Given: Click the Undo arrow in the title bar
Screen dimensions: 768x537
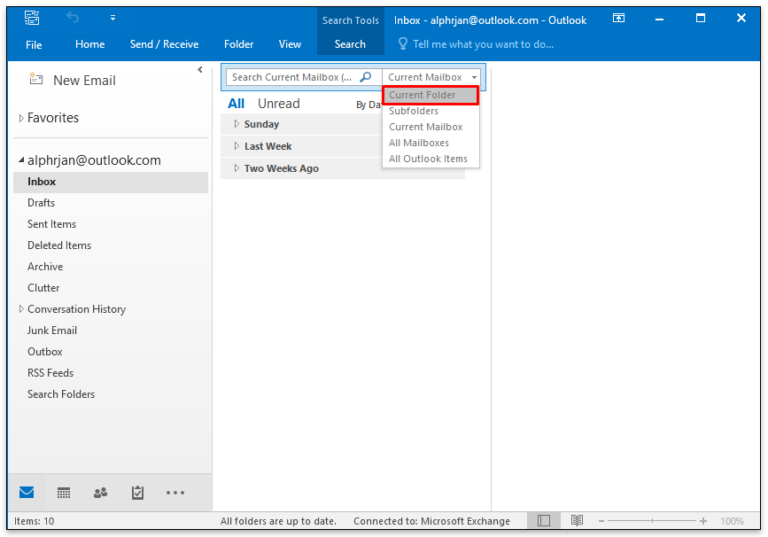Looking at the screenshot, I should pos(72,18).
